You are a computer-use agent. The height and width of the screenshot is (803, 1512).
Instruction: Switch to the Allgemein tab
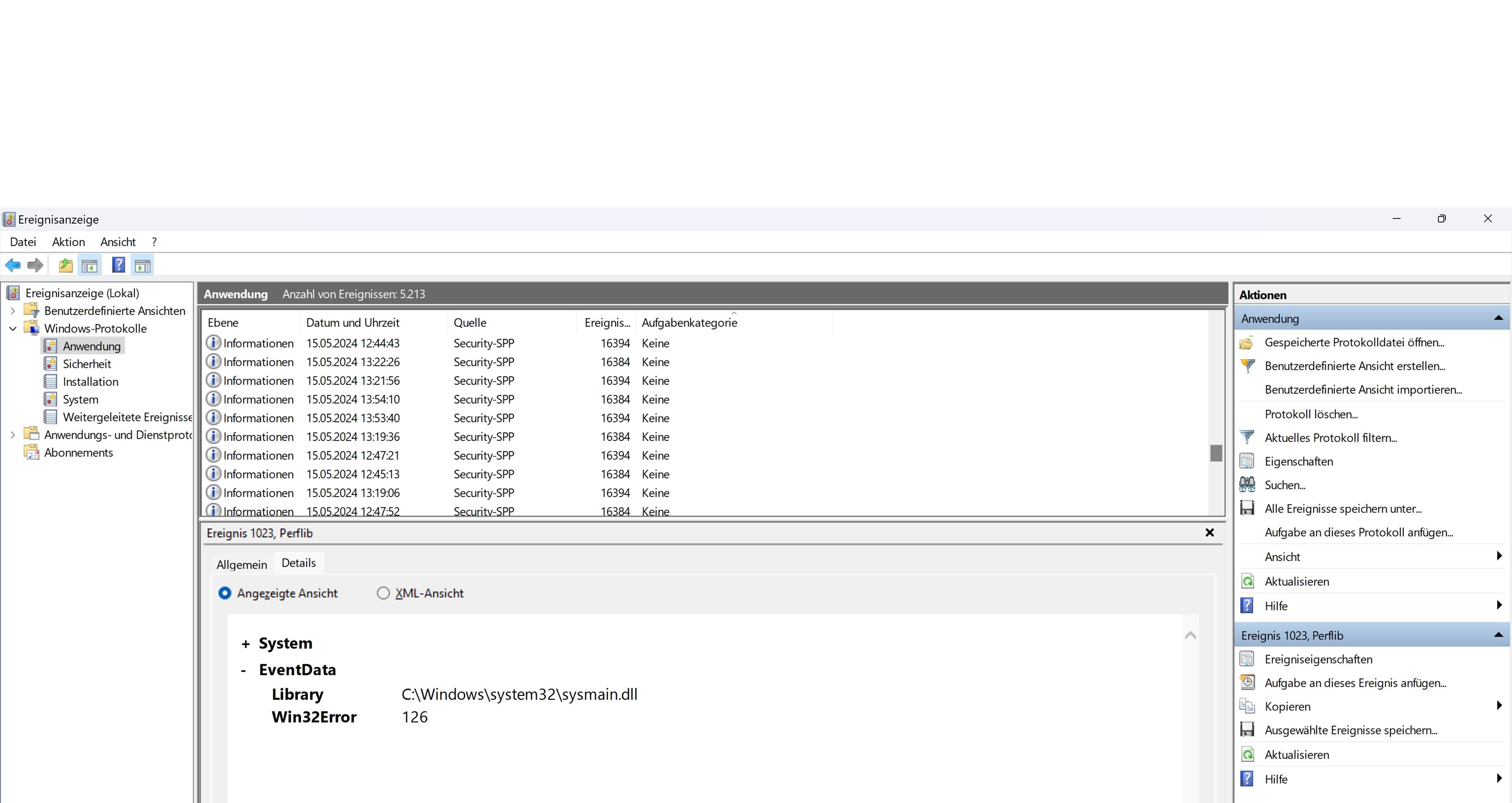[241, 564]
